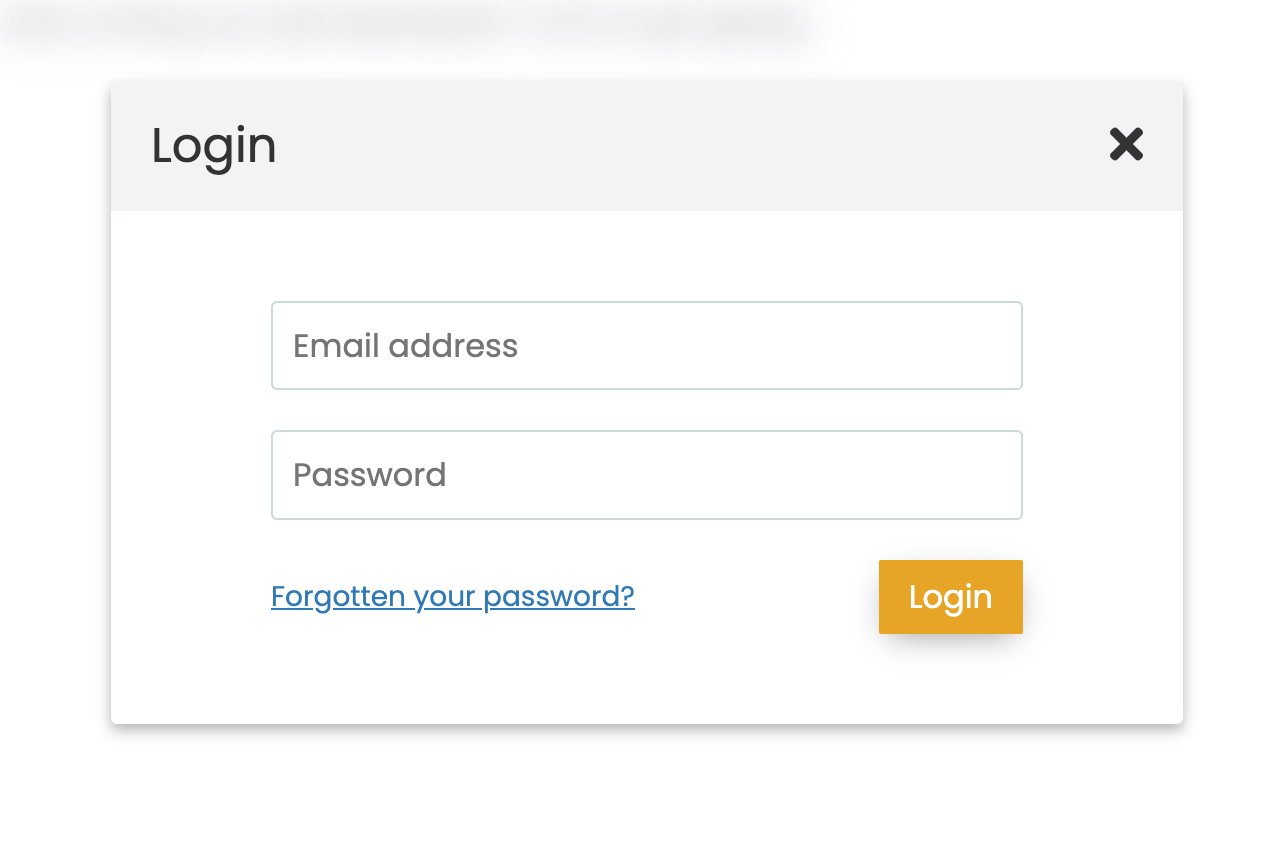Open the Forgotten your password link
The image size is (1284, 866).
[452, 596]
